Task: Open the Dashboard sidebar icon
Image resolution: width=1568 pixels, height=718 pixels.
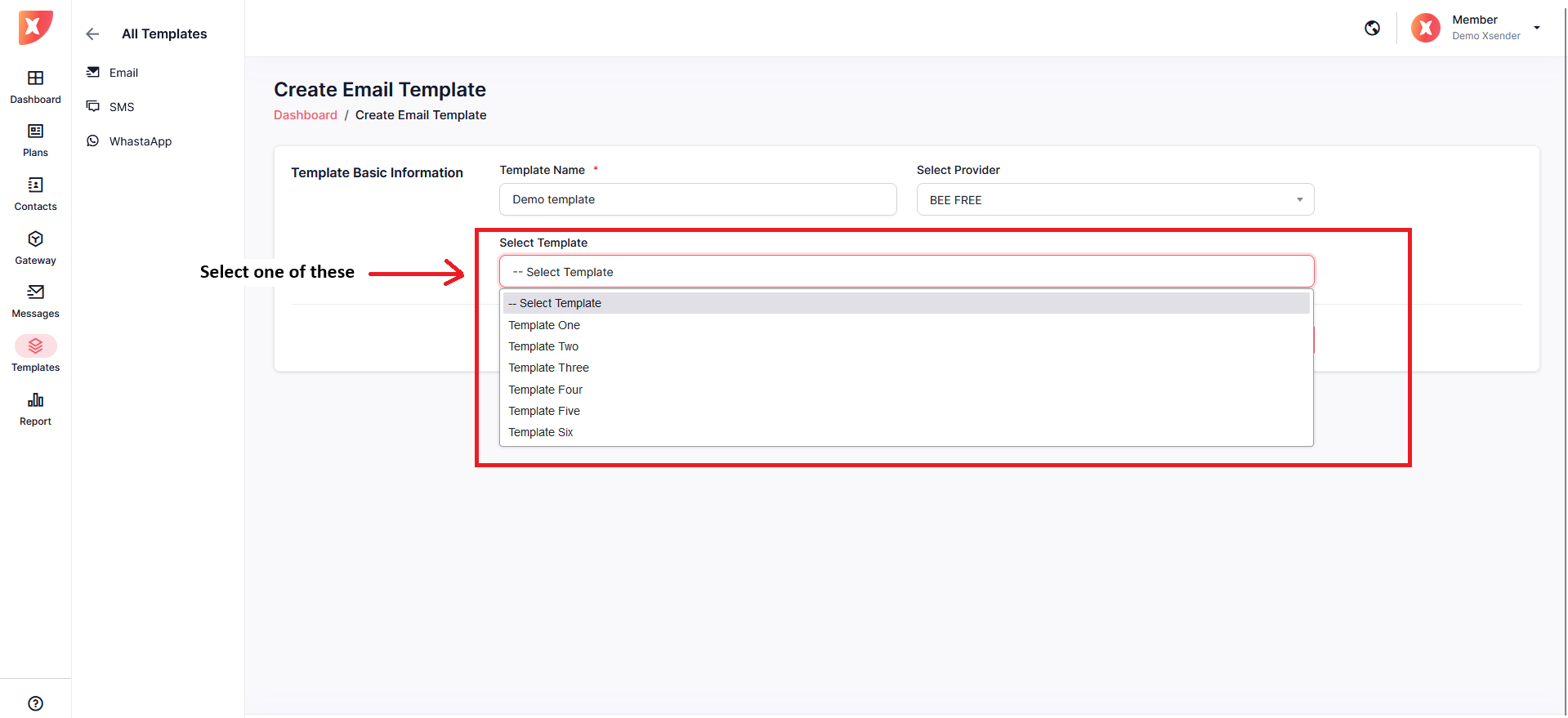Action: (35, 87)
